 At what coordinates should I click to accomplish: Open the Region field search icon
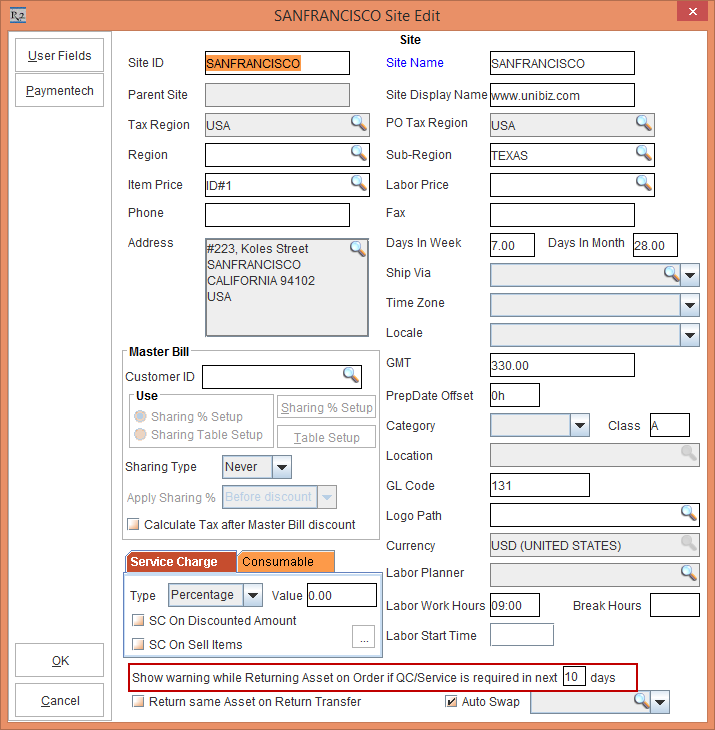tap(358, 154)
